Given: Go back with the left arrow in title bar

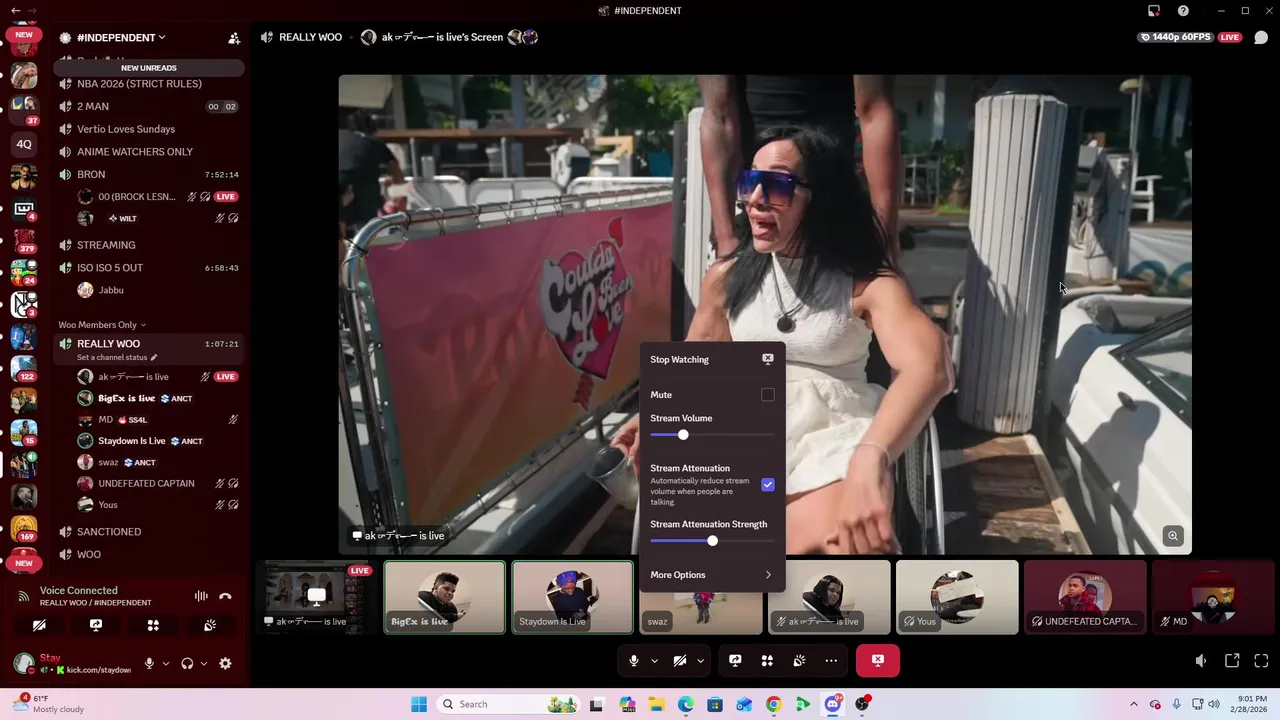Looking at the screenshot, I should 15,11.
